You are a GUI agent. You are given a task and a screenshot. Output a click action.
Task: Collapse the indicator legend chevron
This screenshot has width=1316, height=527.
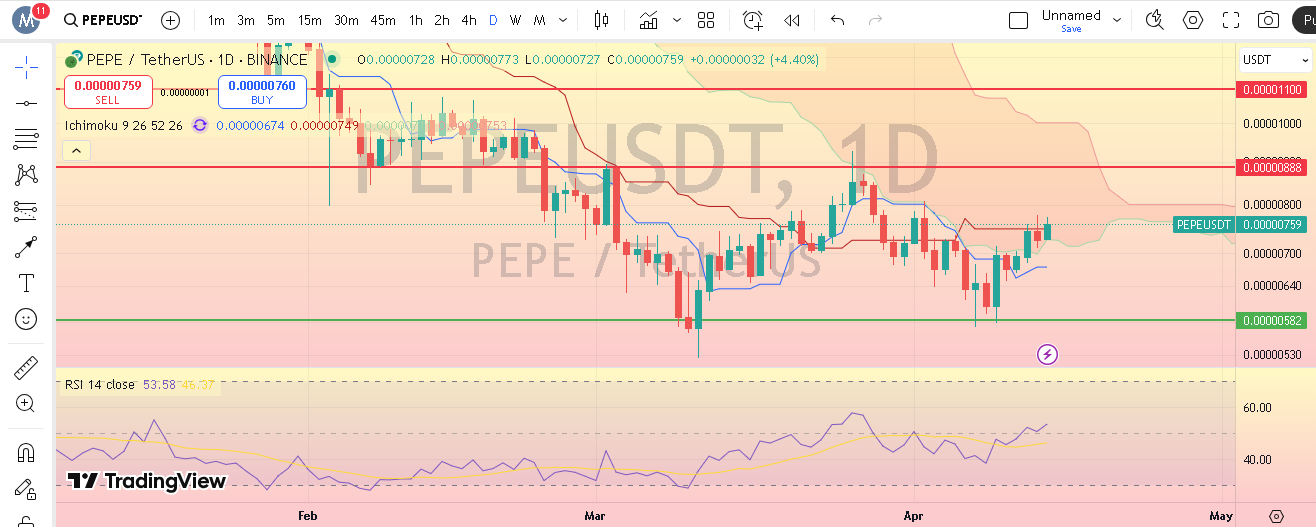tap(76, 151)
